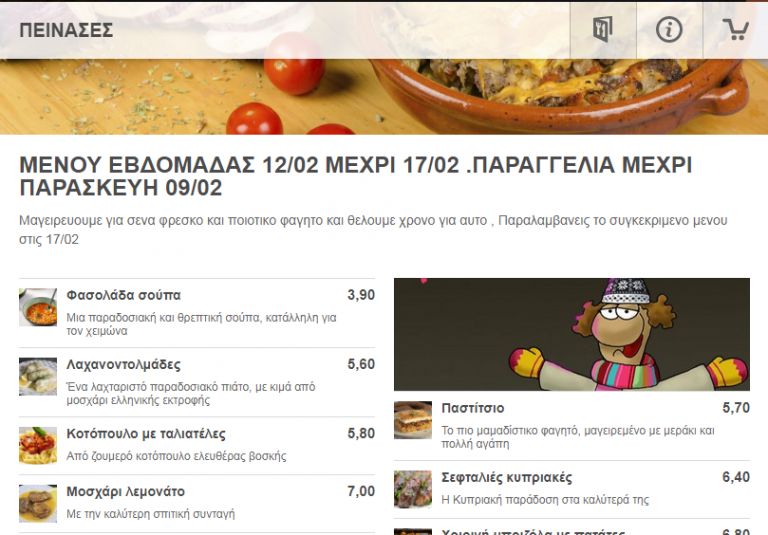Select the Παστίτσιο thumbnail image

[x=413, y=420]
